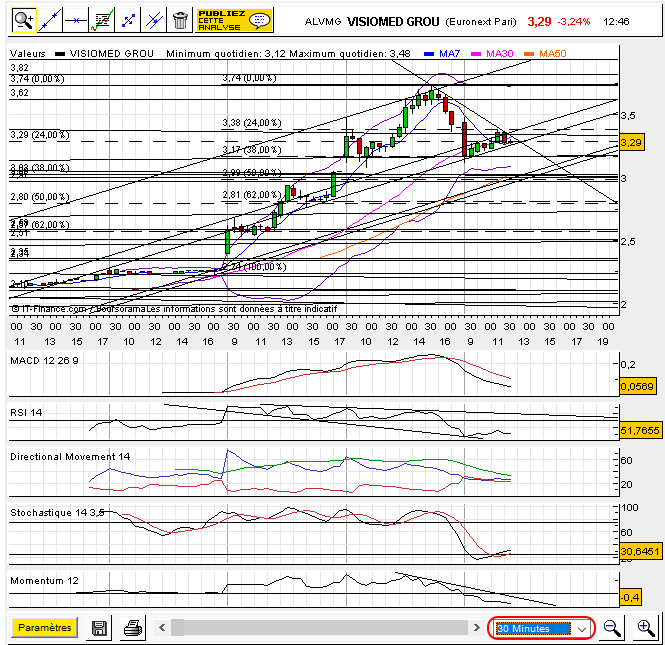Click the trash can delete icon
Viewport: 665px width, 645px height.
pos(180,20)
